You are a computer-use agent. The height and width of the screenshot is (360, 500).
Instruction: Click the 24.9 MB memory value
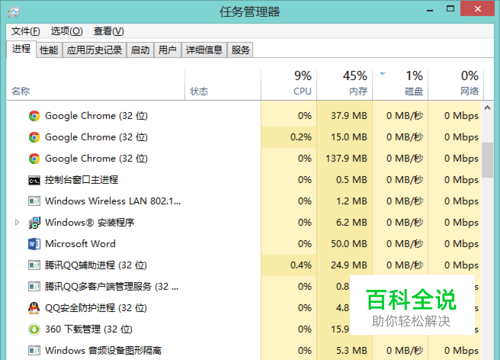pyautogui.click(x=349, y=265)
